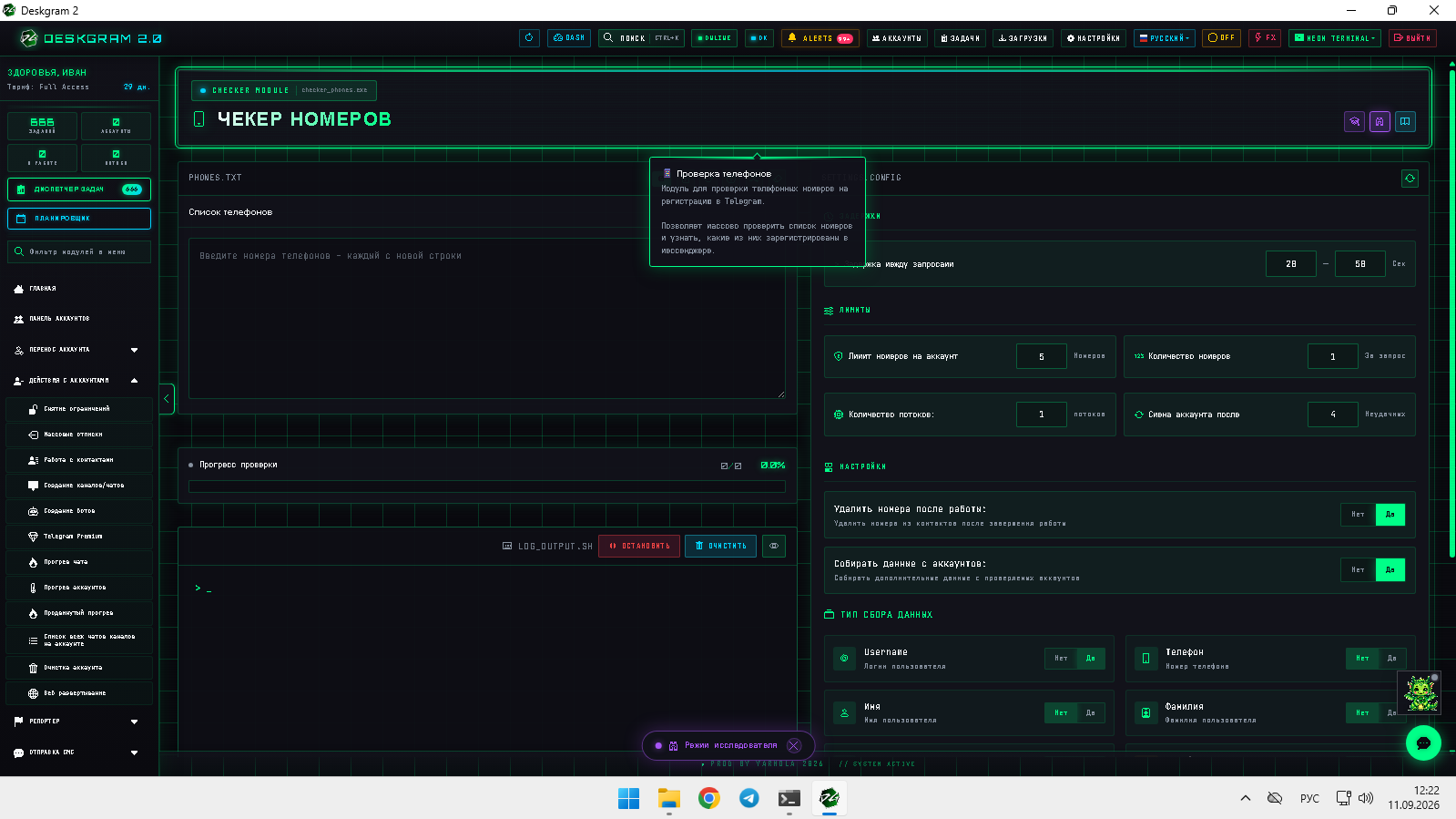Click the purple ghost research mode icon in header
The width and height of the screenshot is (1456, 819).
tap(1380, 121)
